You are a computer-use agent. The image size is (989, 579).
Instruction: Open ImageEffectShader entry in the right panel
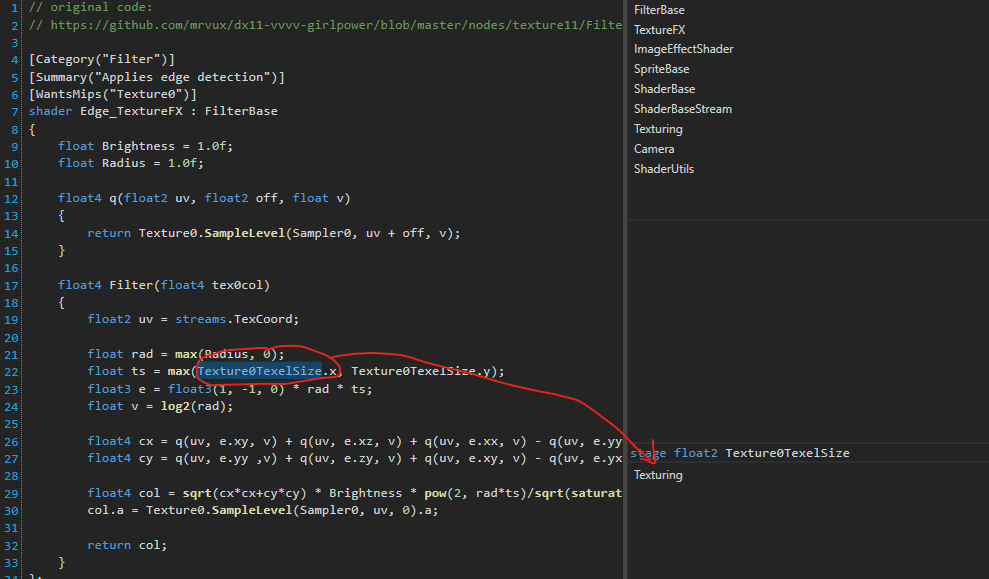(x=683, y=49)
